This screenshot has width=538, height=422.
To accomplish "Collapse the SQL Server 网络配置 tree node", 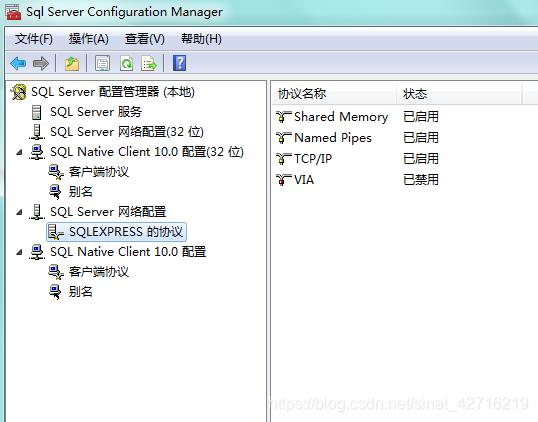I will [x=20, y=212].
